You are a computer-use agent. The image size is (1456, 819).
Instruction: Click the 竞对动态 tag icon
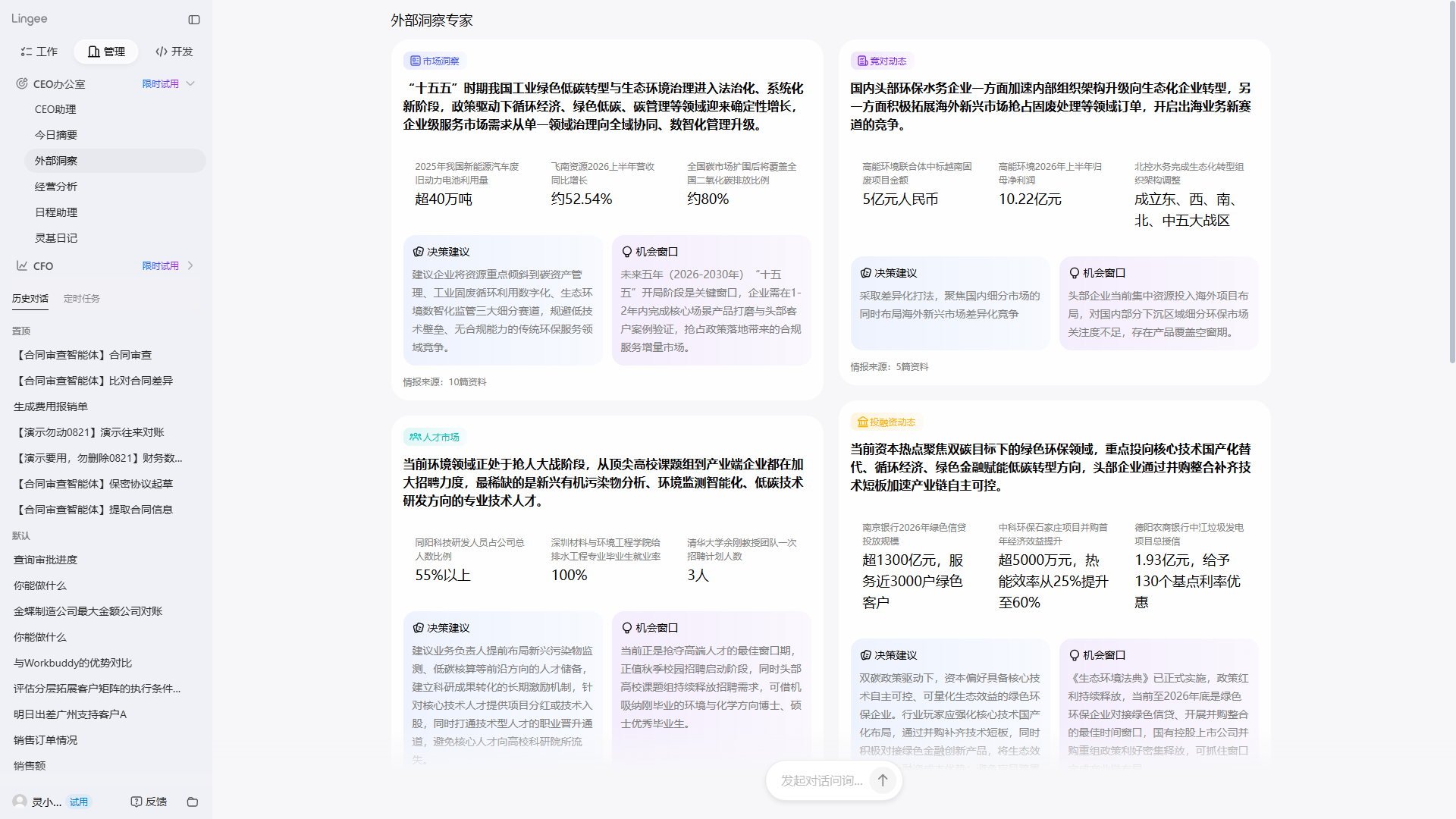point(862,61)
